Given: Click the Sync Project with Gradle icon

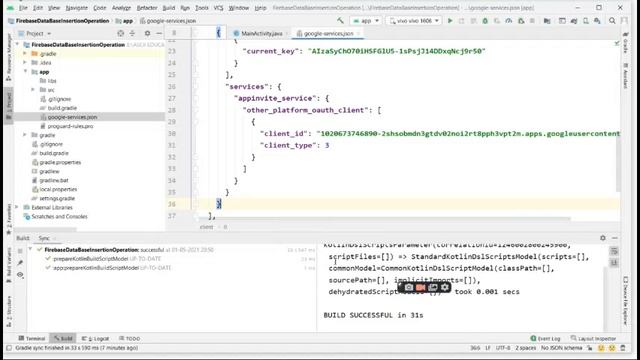Looking at the screenshot, I should pyautogui.click(x=574, y=20).
